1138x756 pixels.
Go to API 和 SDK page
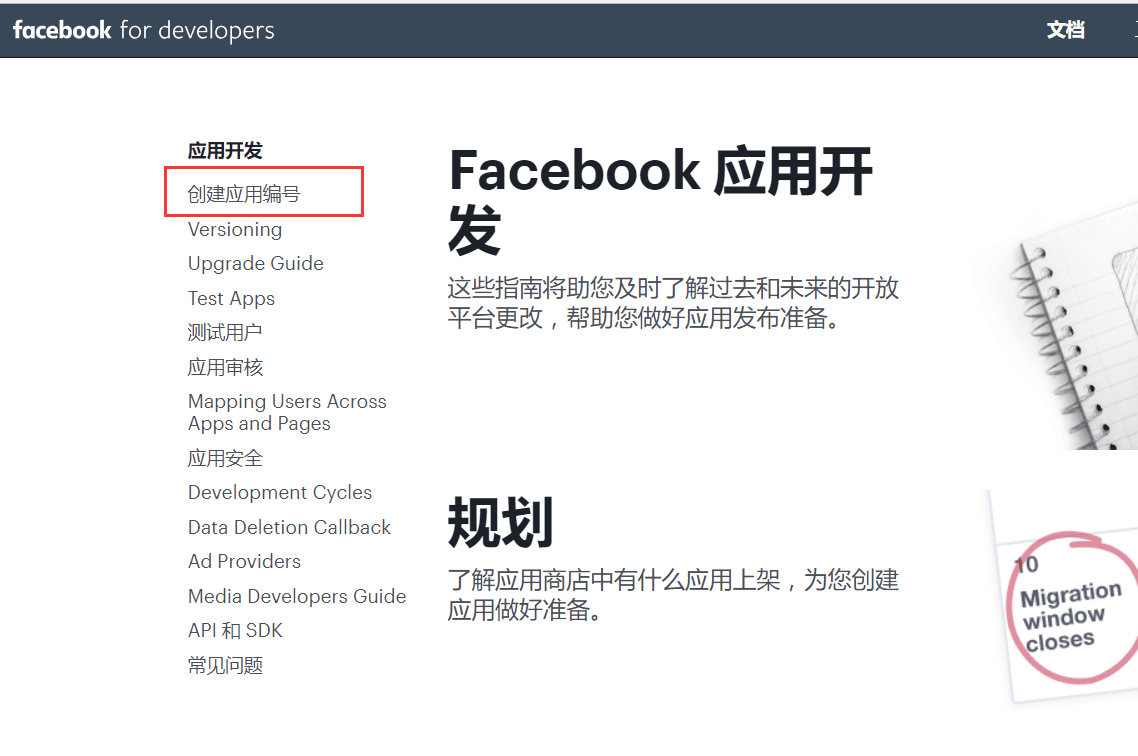pyautogui.click(x=235, y=630)
